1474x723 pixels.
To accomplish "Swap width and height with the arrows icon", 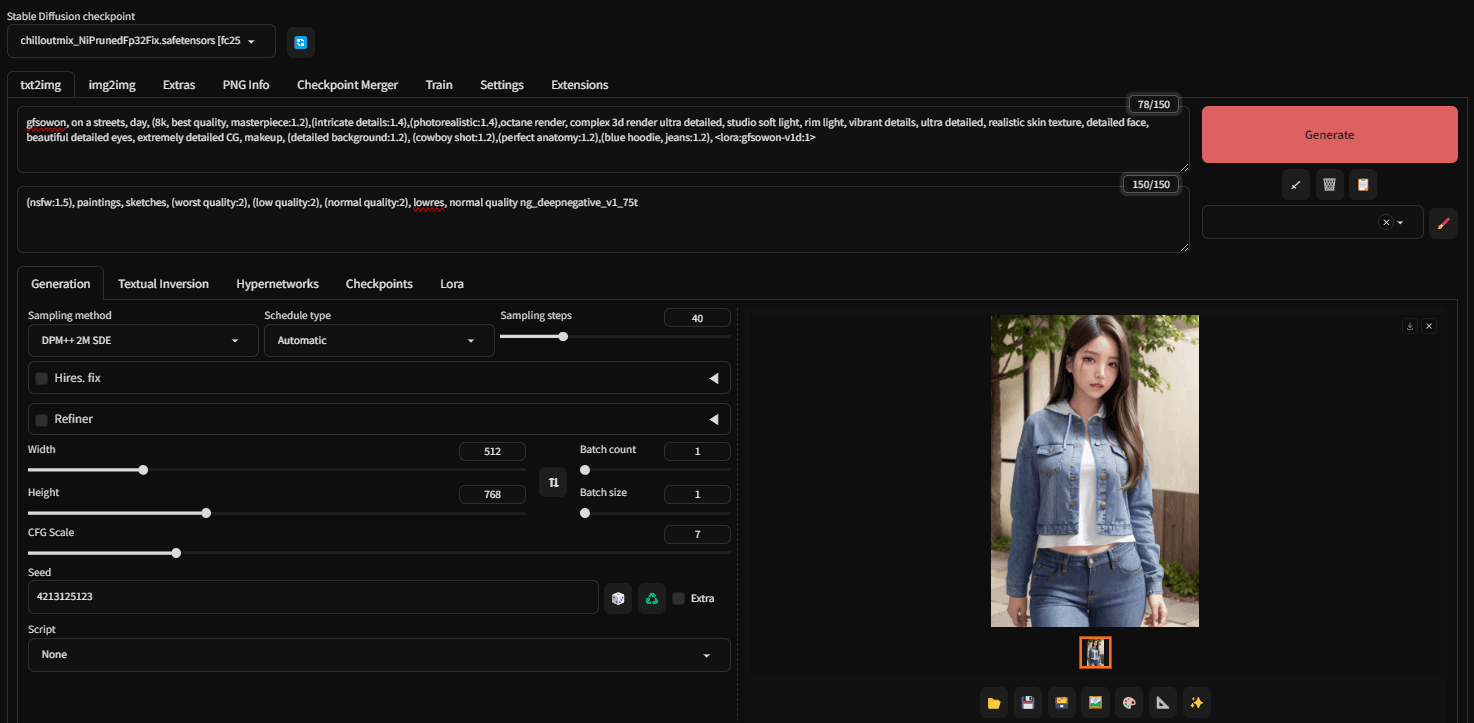I will (x=553, y=482).
